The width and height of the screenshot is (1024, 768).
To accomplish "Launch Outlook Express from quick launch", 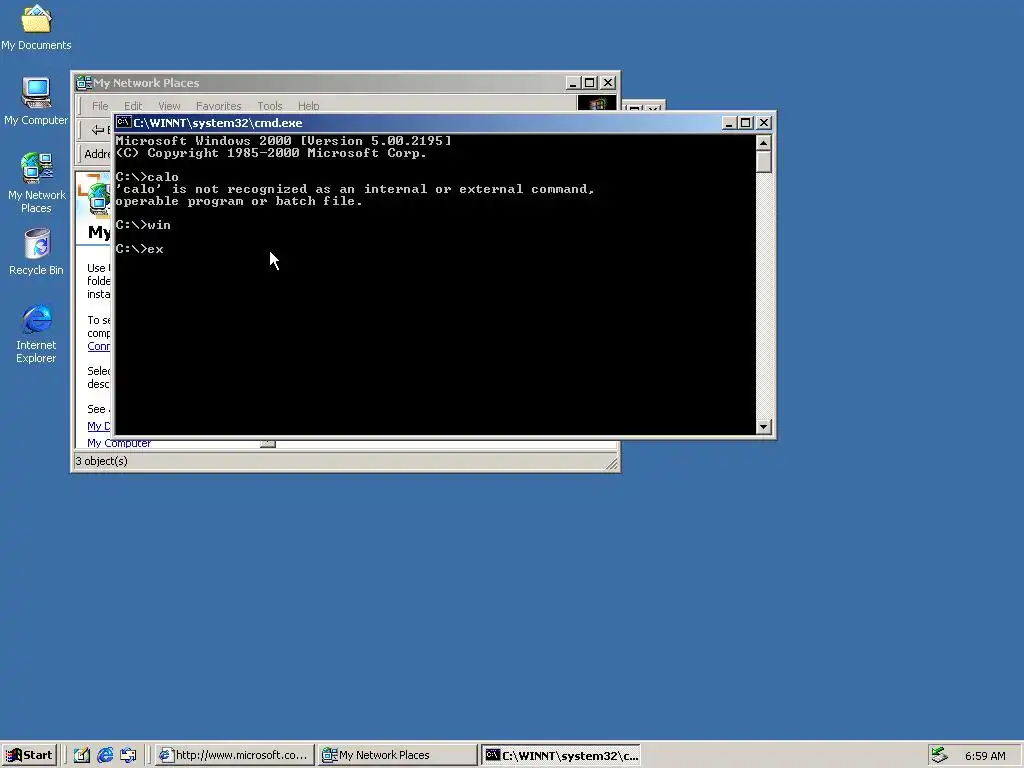I will point(128,756).
